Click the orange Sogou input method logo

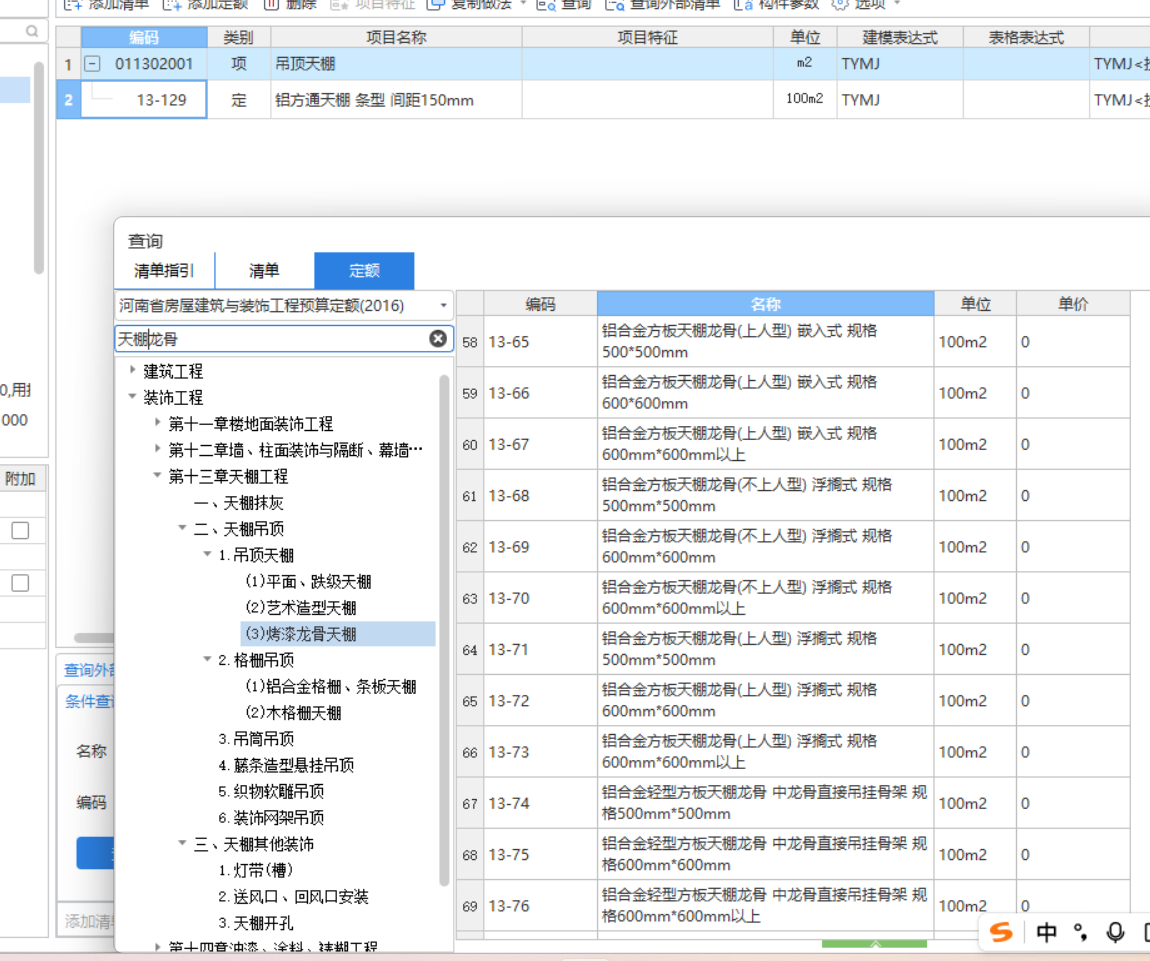[x=1001, y=932]
